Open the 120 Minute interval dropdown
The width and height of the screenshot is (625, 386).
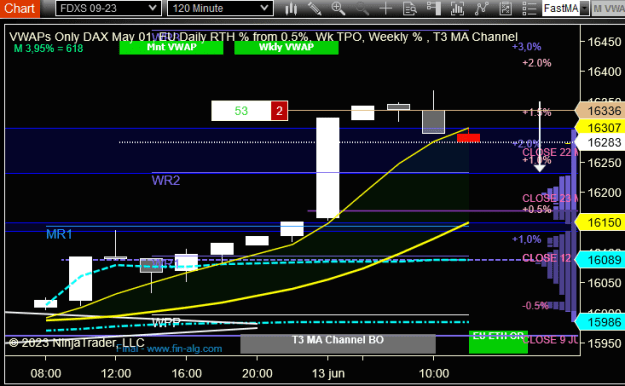coord(220,8)
